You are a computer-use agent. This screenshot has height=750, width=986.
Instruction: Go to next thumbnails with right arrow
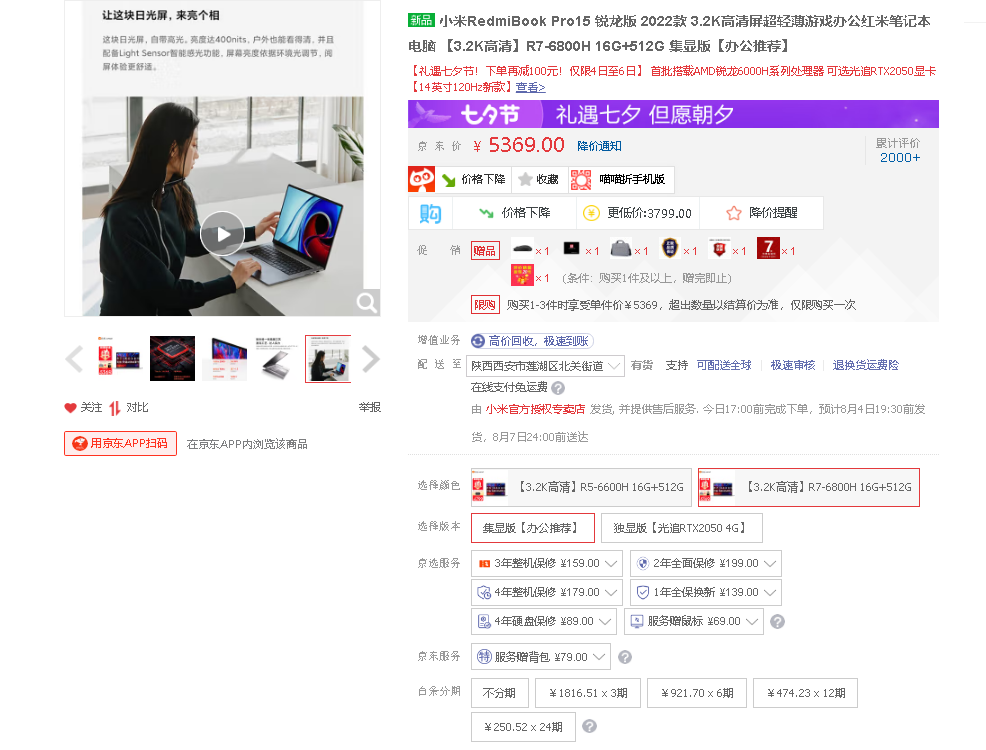tap(370, 359)
